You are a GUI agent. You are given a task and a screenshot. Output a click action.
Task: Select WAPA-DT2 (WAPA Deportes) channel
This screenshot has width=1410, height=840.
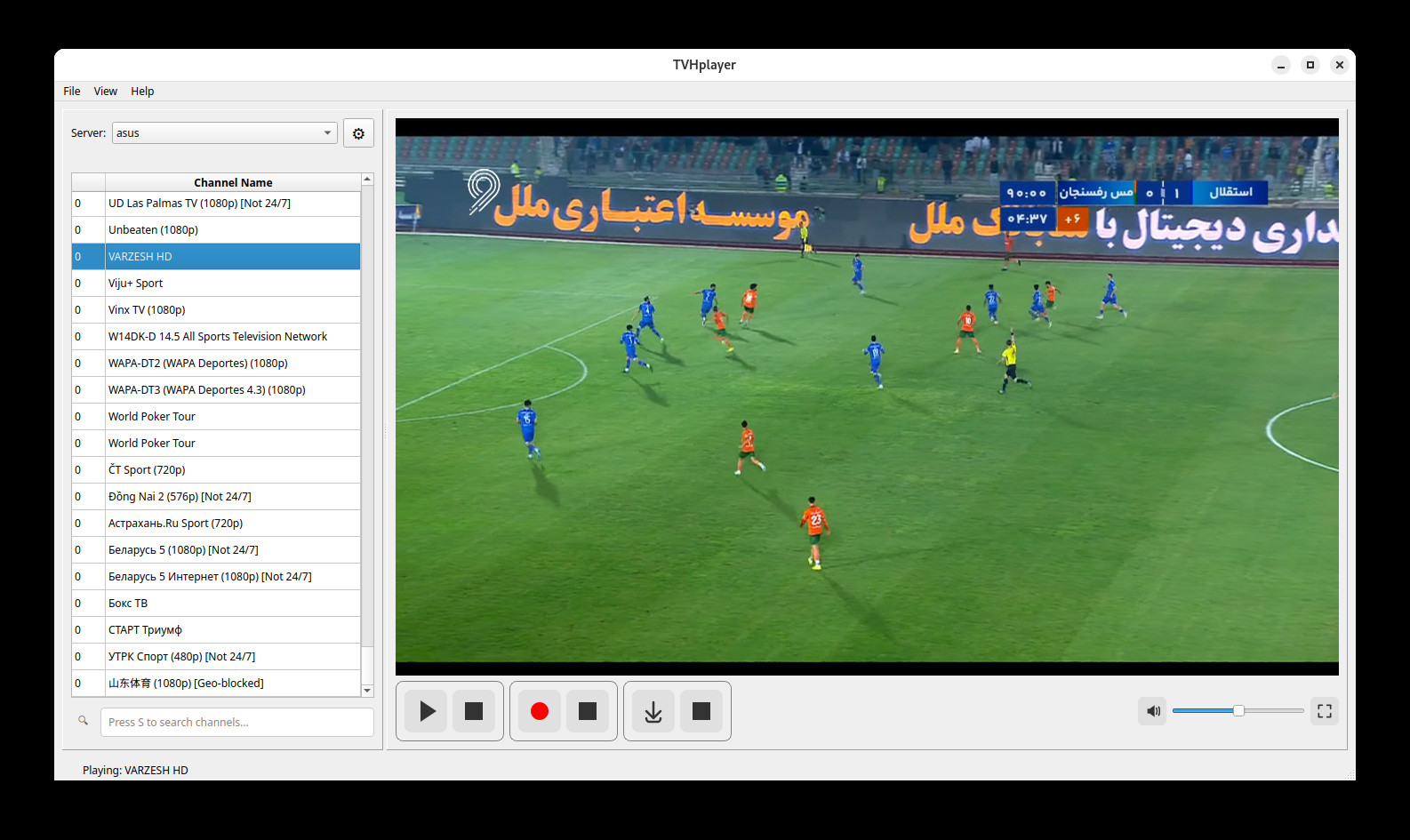(216, 364)
